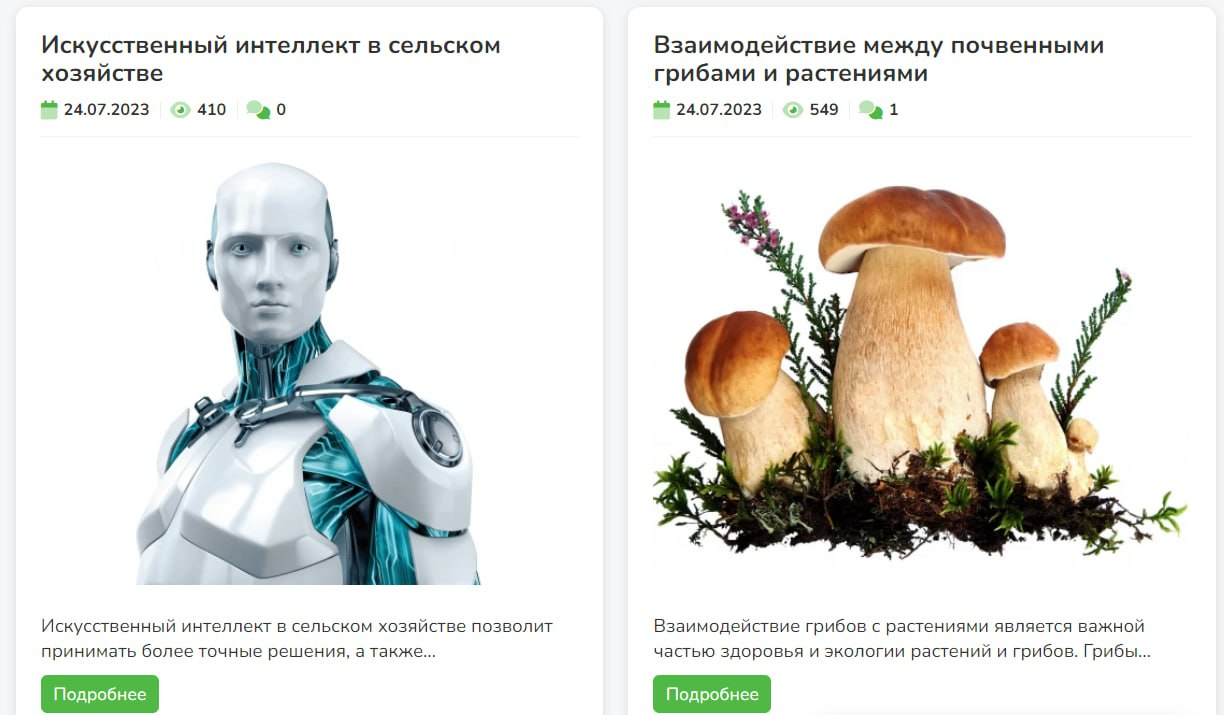
Task: Click the comments bubble icon beside 0
Action: (258, 110)
